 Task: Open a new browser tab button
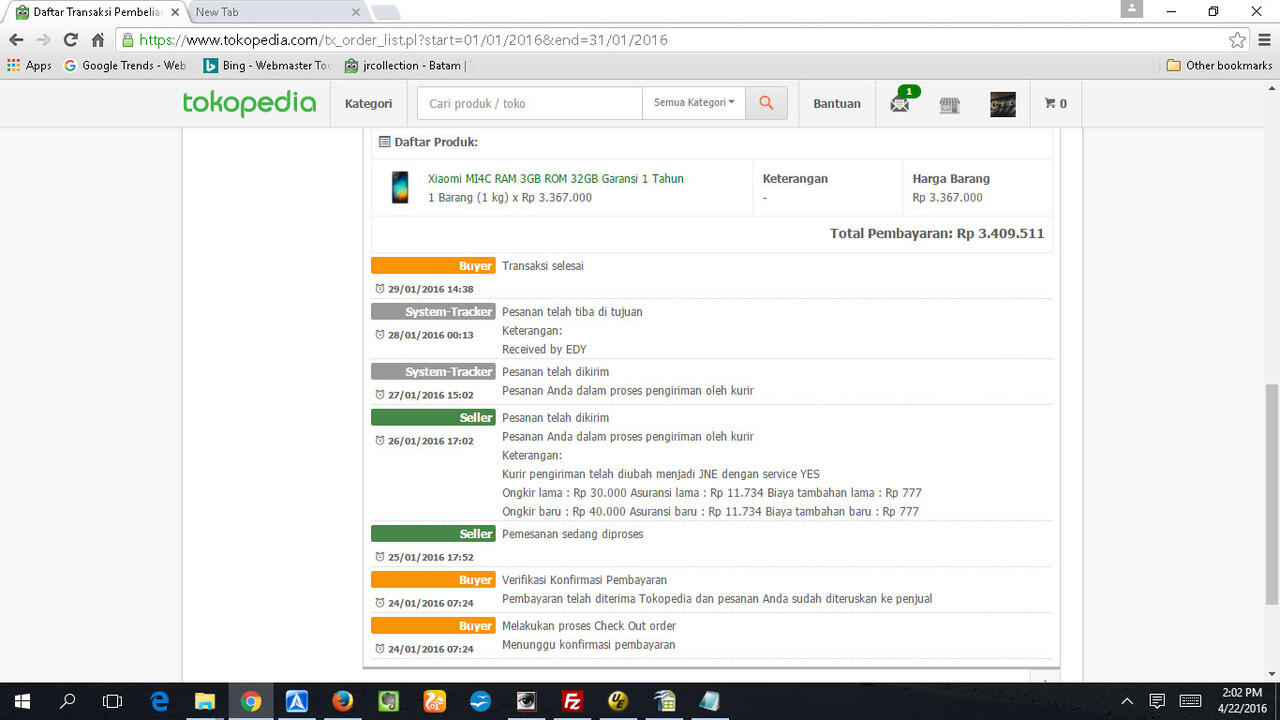[385, 12]
